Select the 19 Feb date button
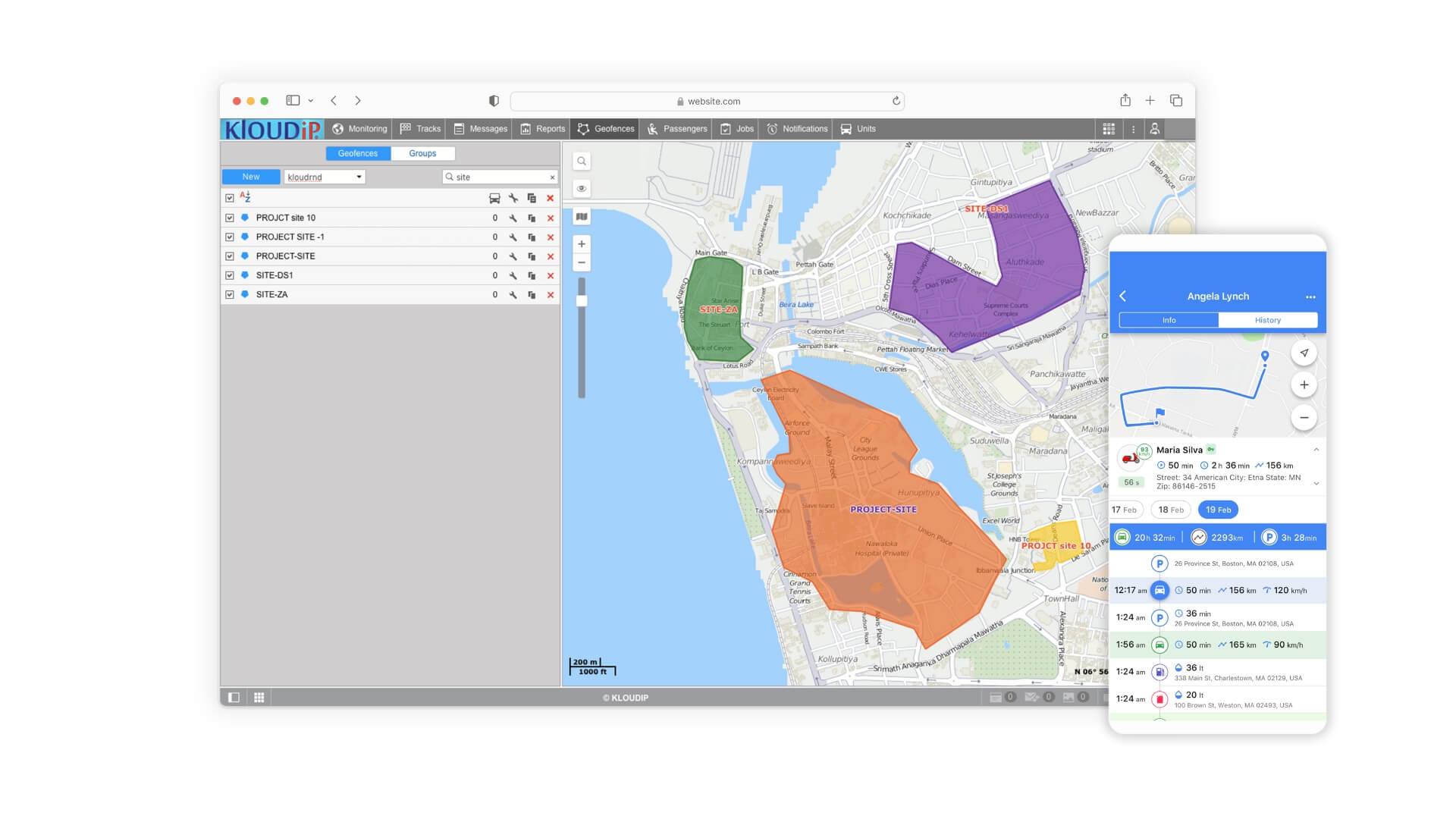The image size is (1456, 819). [x=1218, y=510]
